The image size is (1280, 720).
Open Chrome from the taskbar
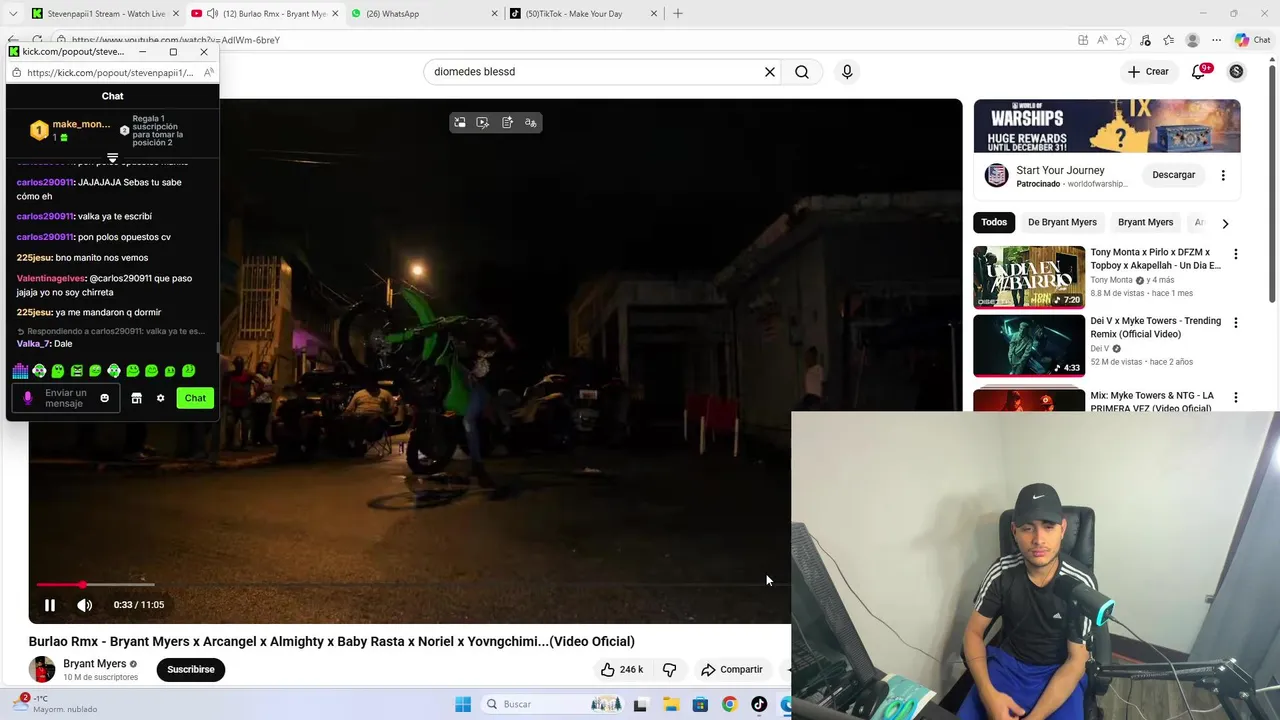[729, 705]
